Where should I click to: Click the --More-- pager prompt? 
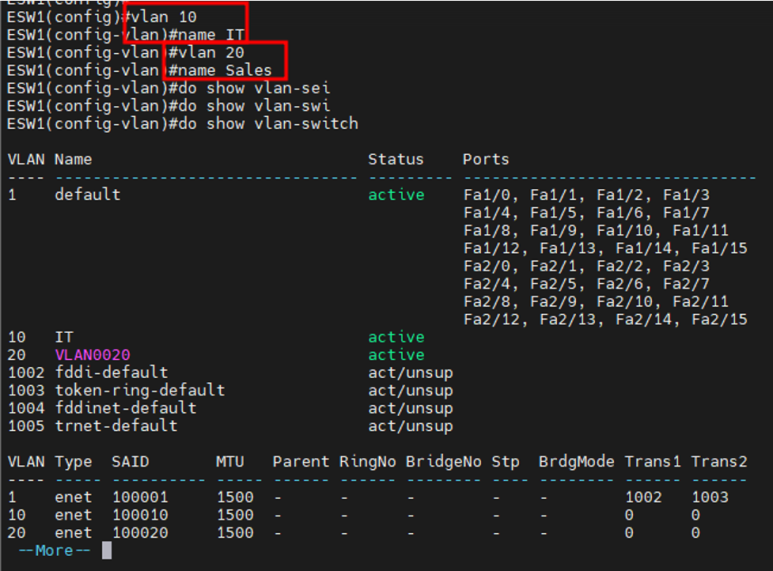(x=55, y=551)
